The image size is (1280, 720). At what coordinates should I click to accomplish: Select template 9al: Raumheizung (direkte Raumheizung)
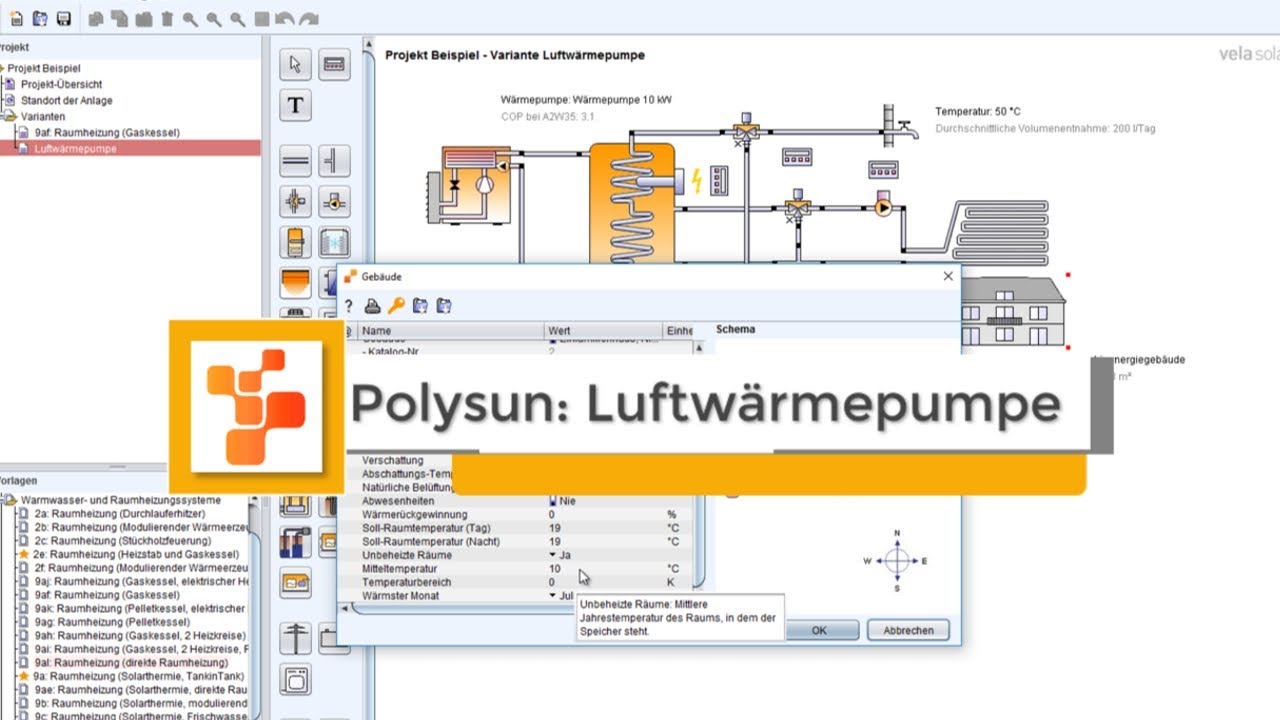pyautogui.click(x=131, y=663)
